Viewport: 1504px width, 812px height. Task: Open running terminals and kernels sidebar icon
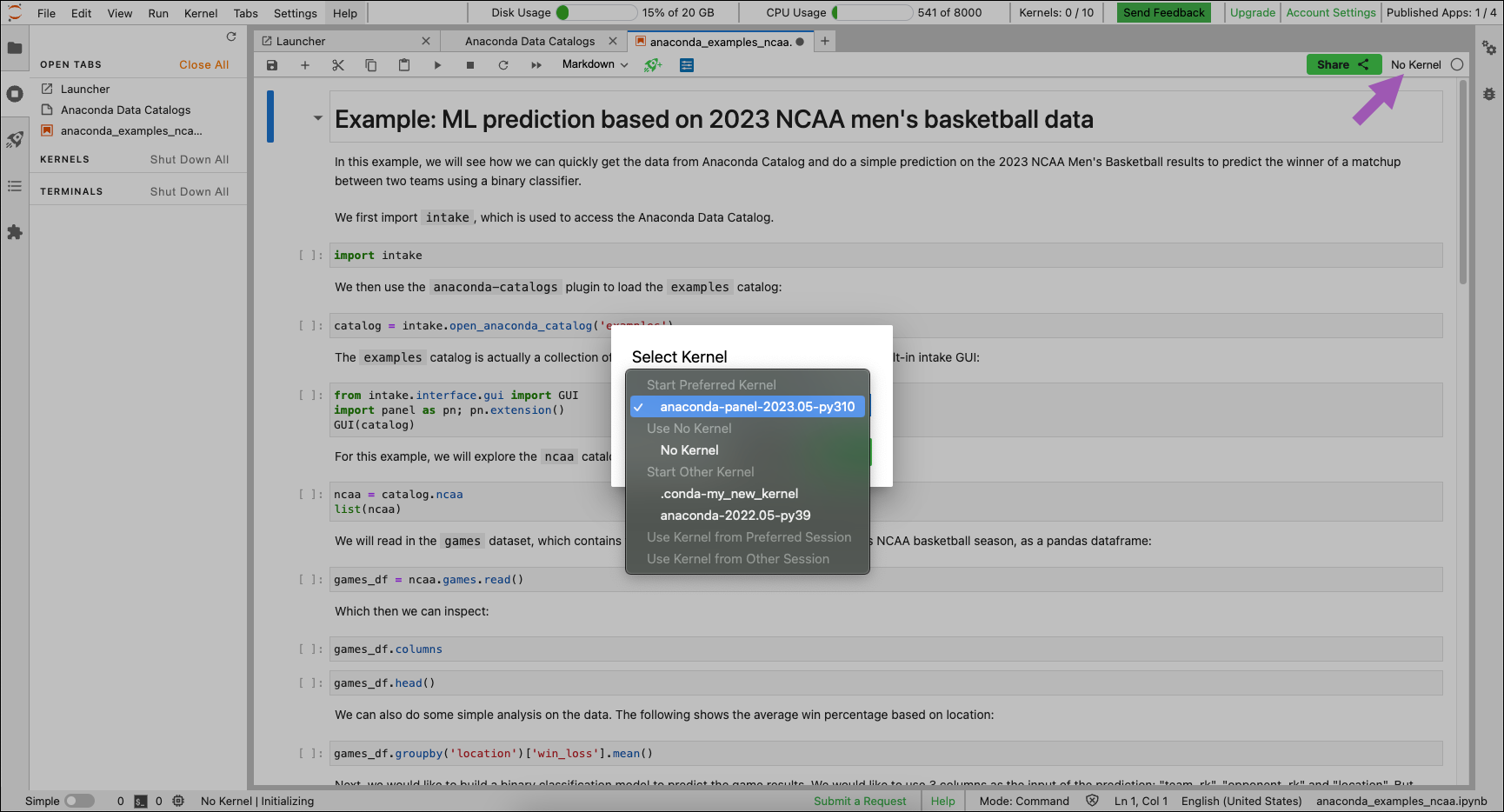point(15,94)
